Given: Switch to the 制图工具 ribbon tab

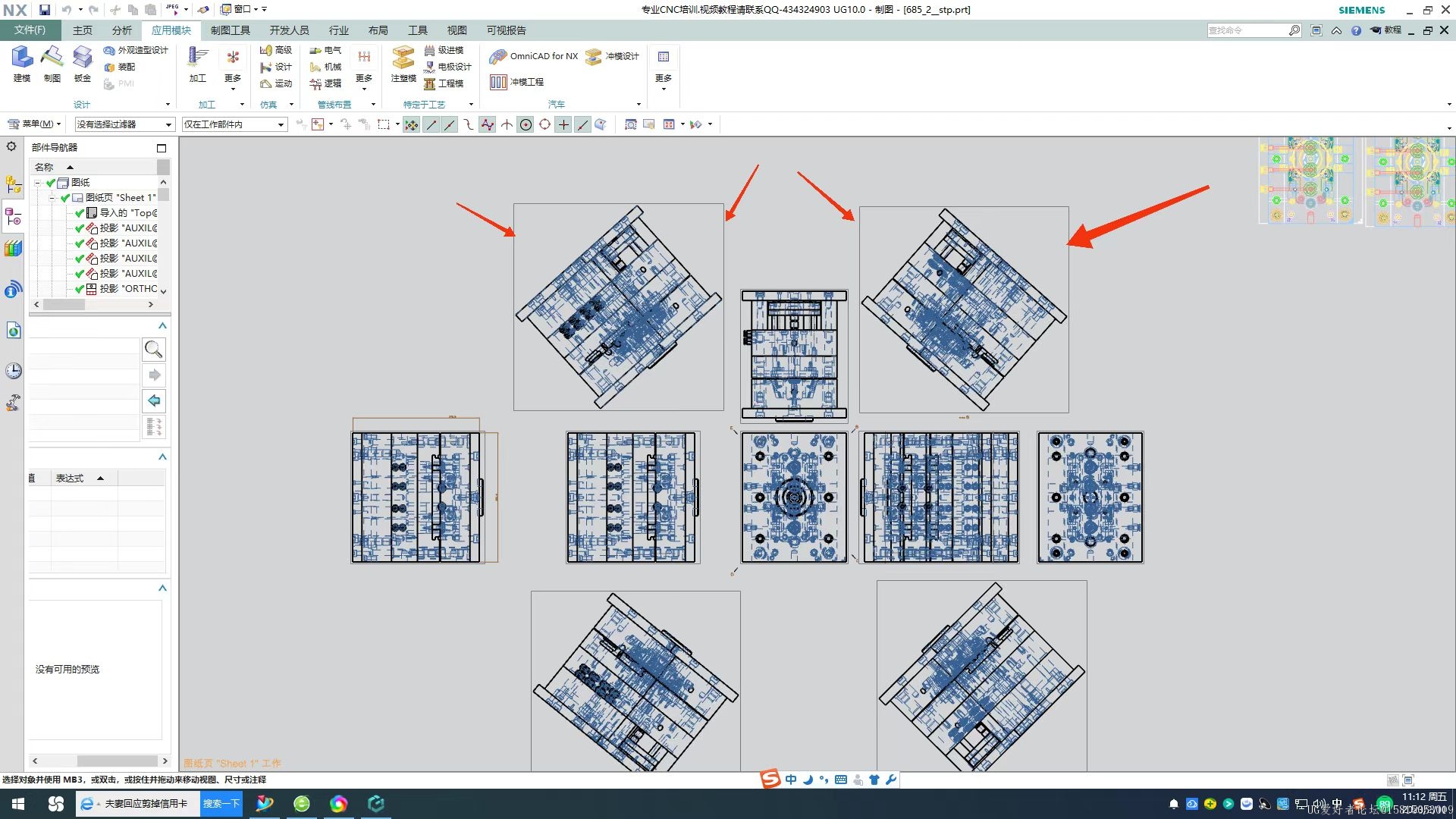Looking at the screenshot, I should [231, 30].
